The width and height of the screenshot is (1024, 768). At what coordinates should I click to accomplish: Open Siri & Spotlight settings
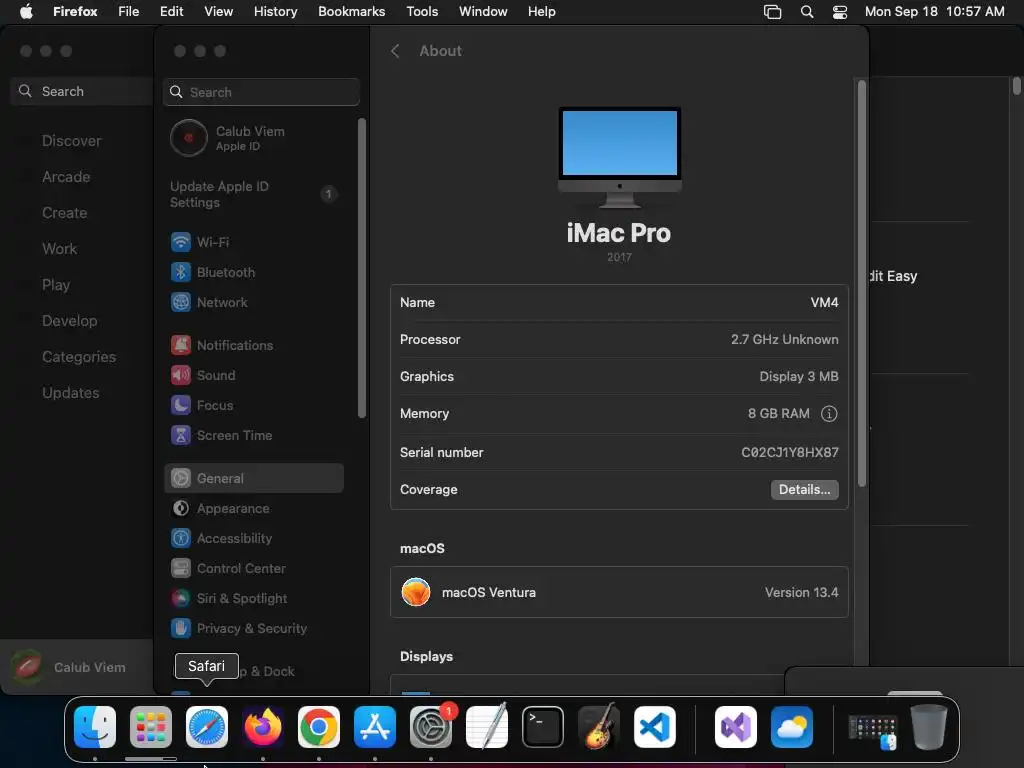(x=254, y=598)
